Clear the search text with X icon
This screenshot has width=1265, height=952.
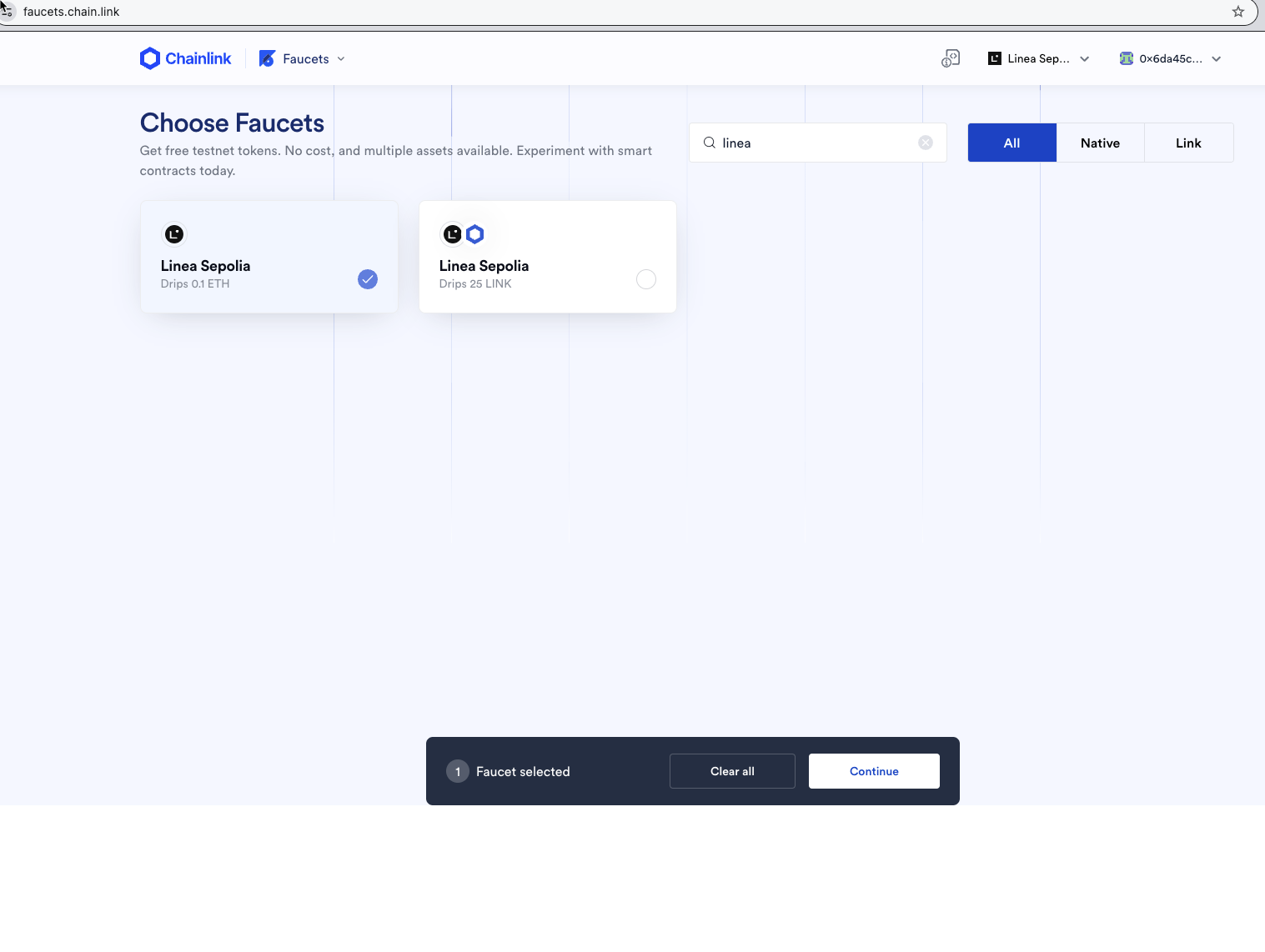pos(926,143)
